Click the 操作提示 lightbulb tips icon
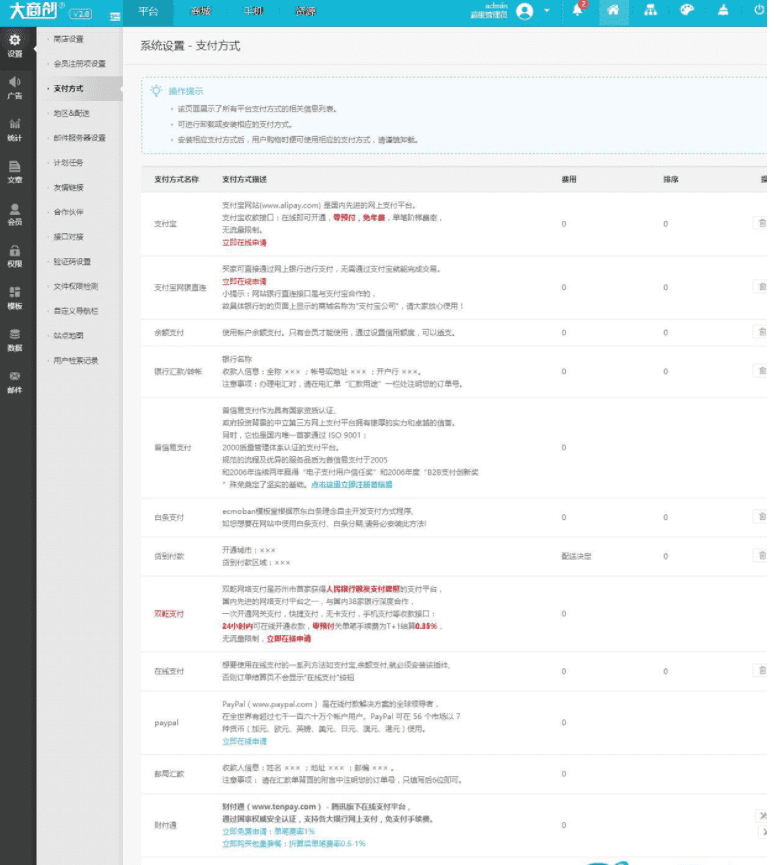 click(x=156, y=90)
